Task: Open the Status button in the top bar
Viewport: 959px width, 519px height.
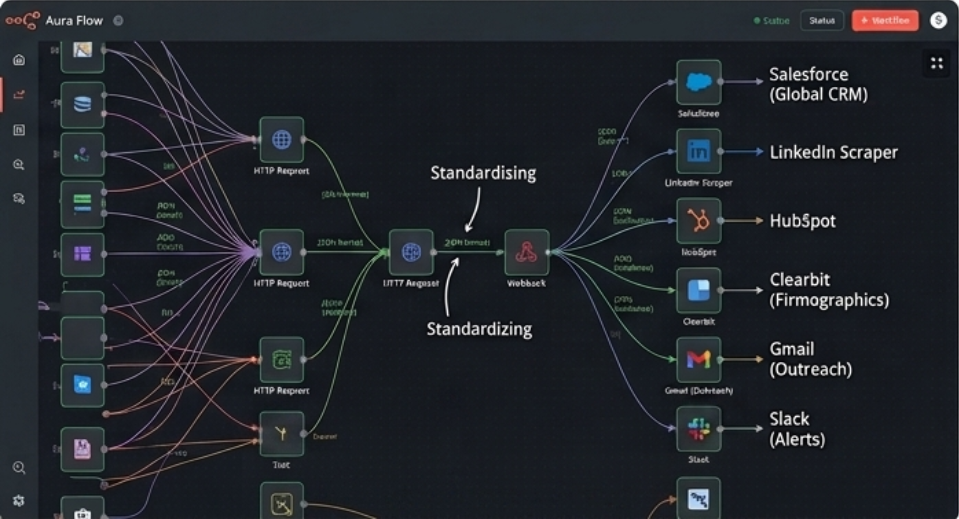Action: click(822, 21)
